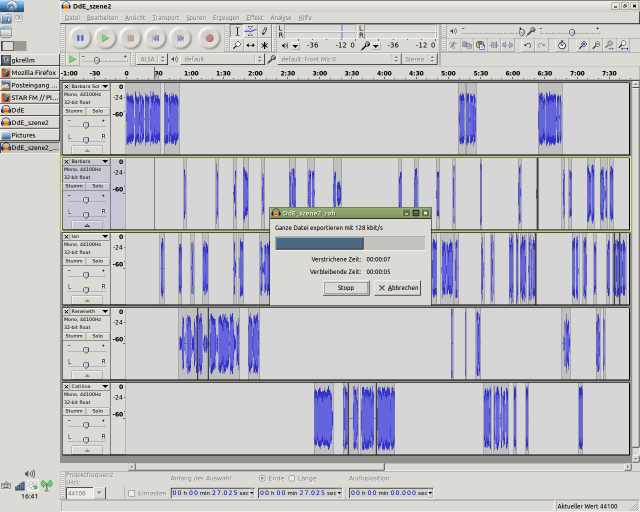
Task: Toggle the Einrasten snap checkbox
Action: click(x=131, y=494)
